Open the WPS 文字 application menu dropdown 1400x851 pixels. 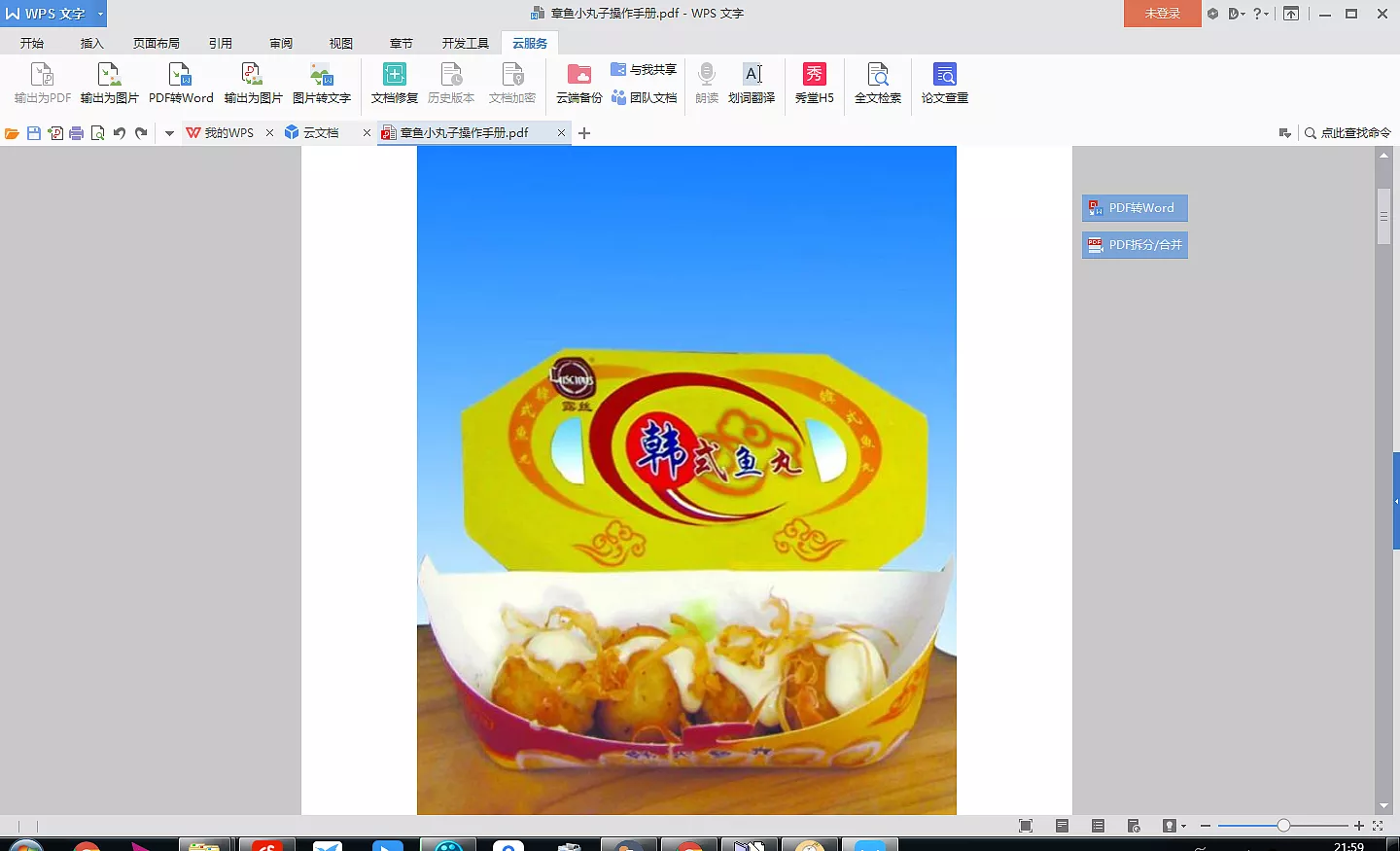click(x=100, y=14)
